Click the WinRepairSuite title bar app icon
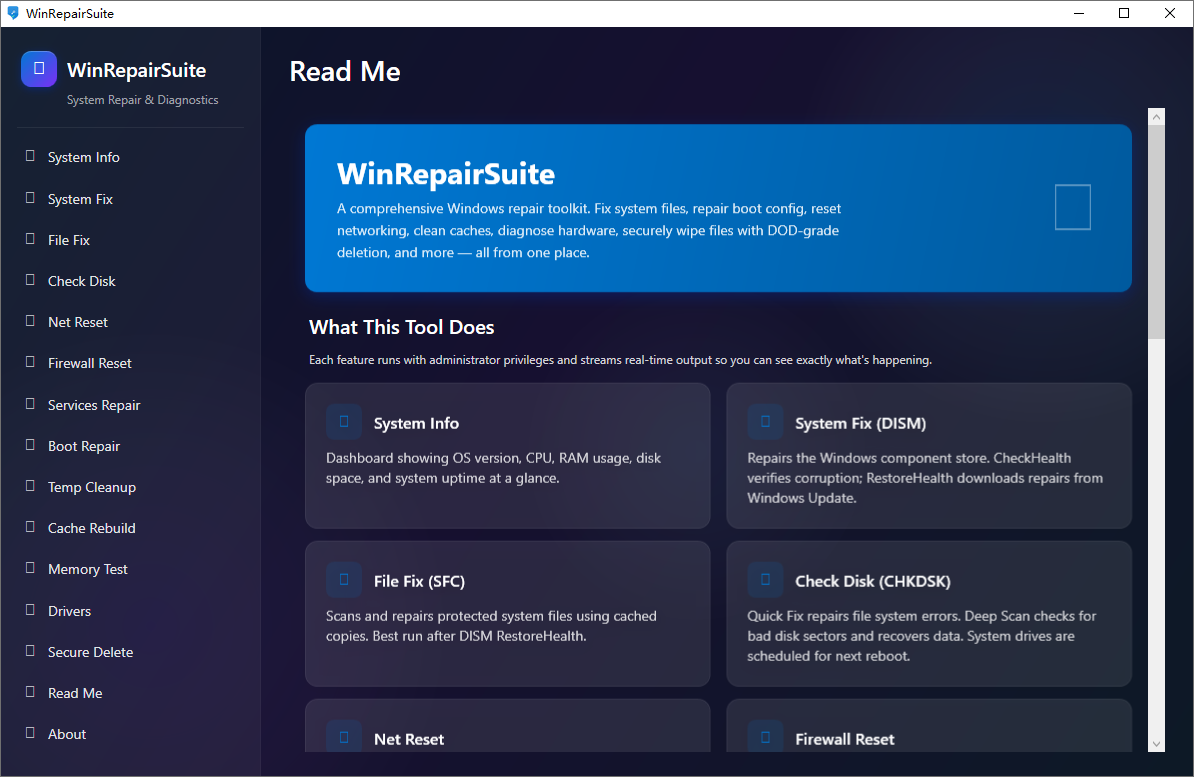Screen dimensions: 1194x777 [x=13, y=13]
